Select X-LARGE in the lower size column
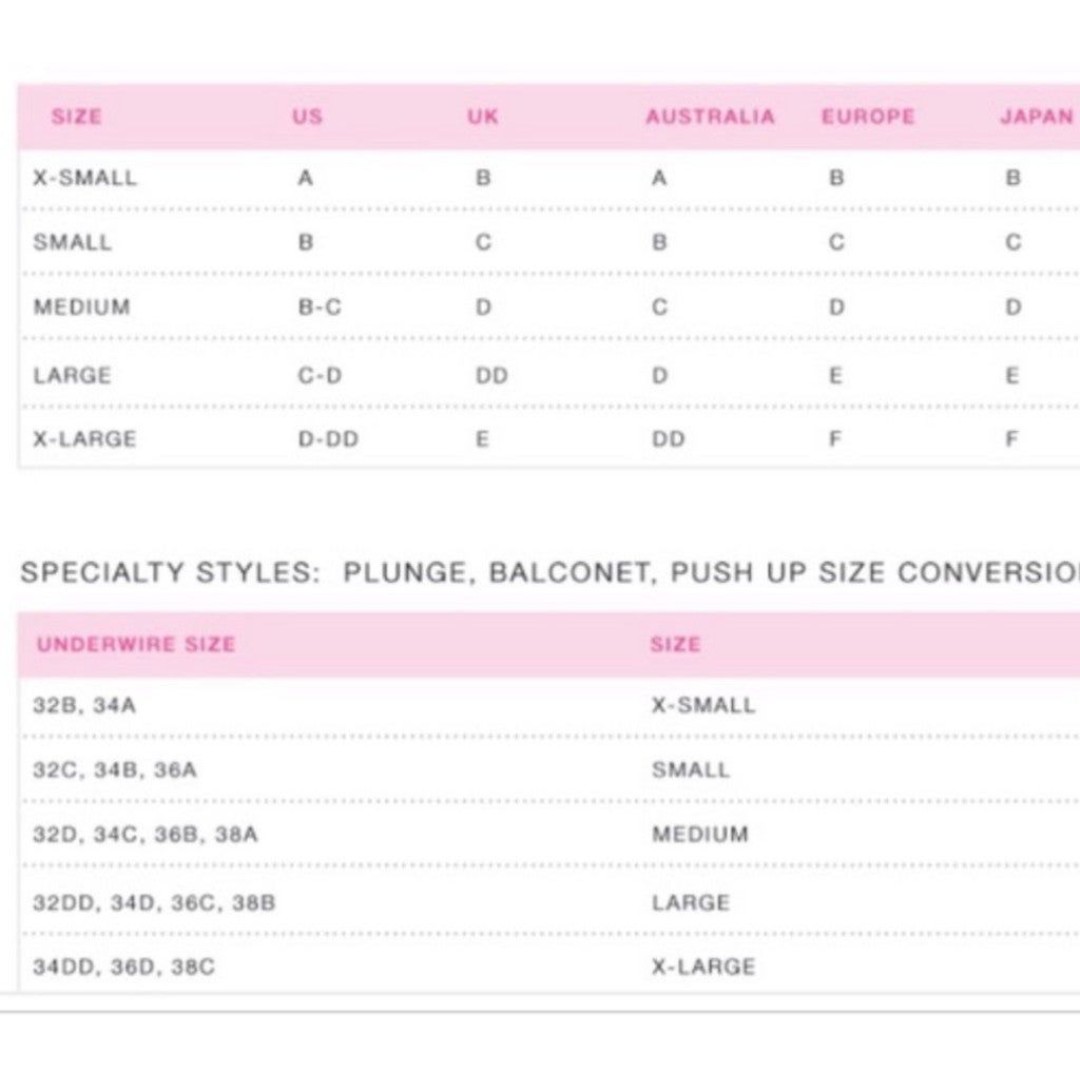 704,967
